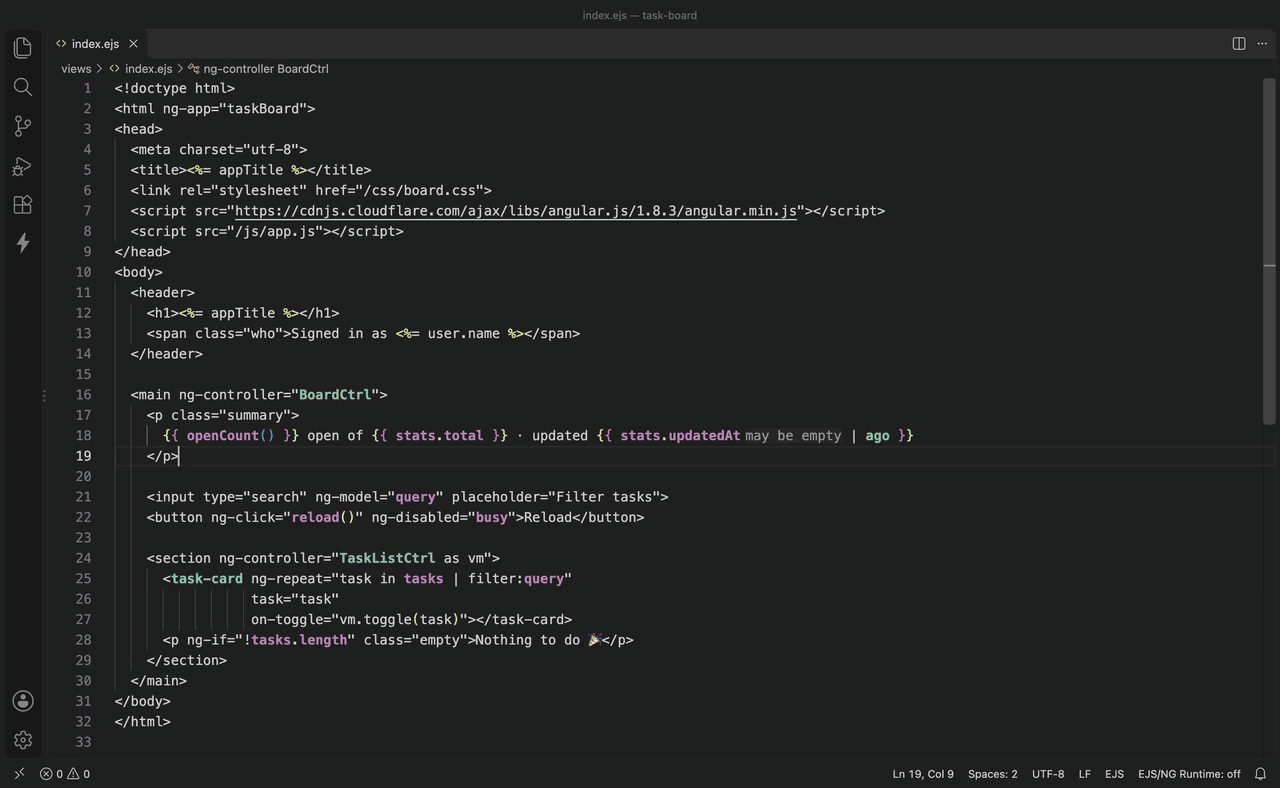Click the 'Nothing to do' text
The width and height of the screenshot is (1280, 788).
point(528,640)
